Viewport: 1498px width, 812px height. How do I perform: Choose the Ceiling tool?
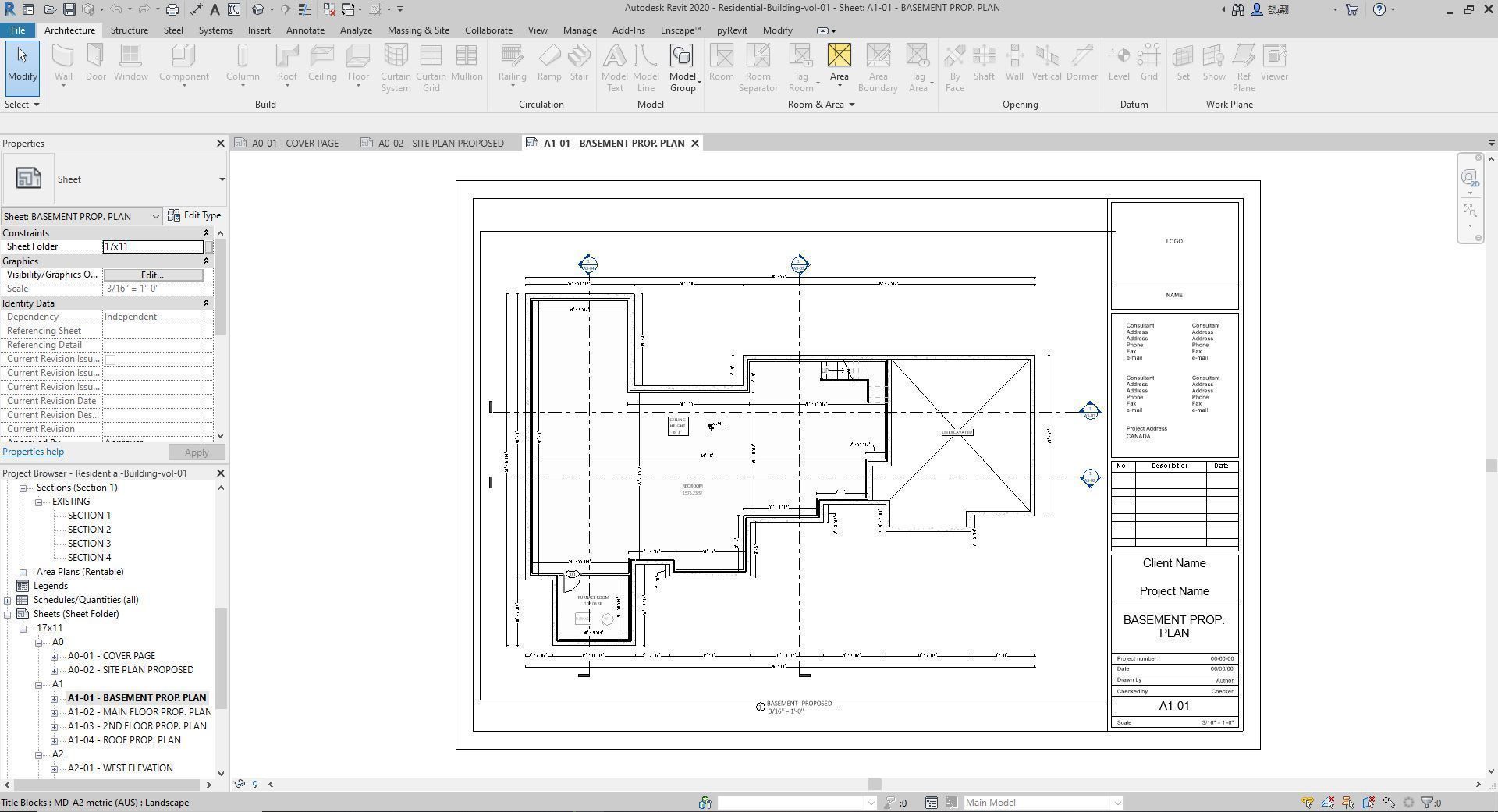click(322, 63)
